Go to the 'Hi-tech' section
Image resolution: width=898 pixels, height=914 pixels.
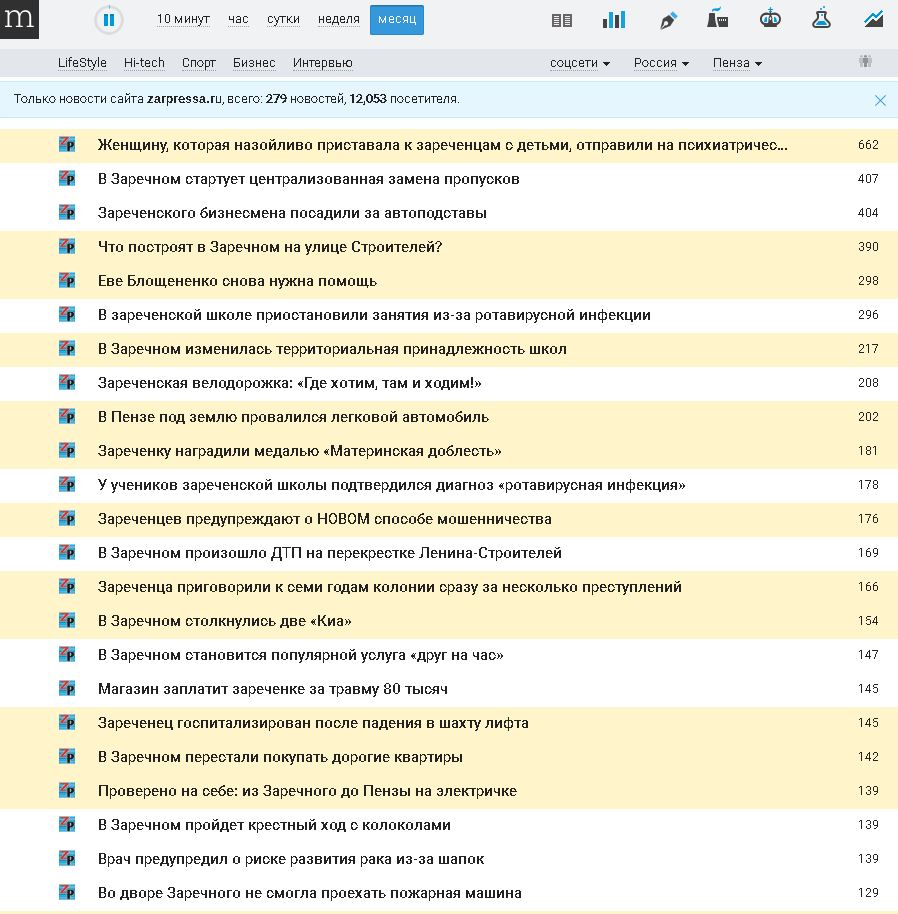click(144, 63)
